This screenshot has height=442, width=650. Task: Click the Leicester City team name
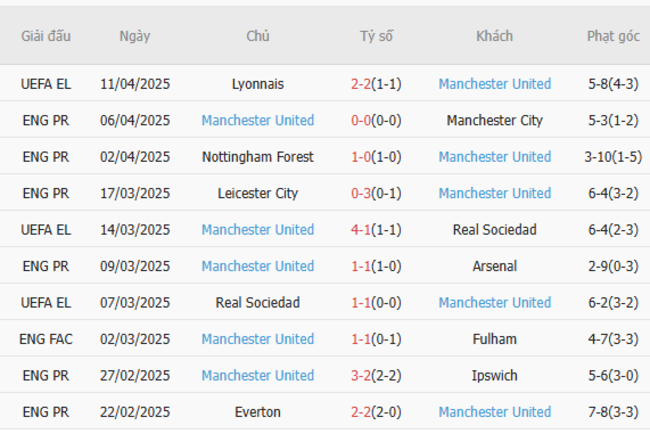[257, 193]
